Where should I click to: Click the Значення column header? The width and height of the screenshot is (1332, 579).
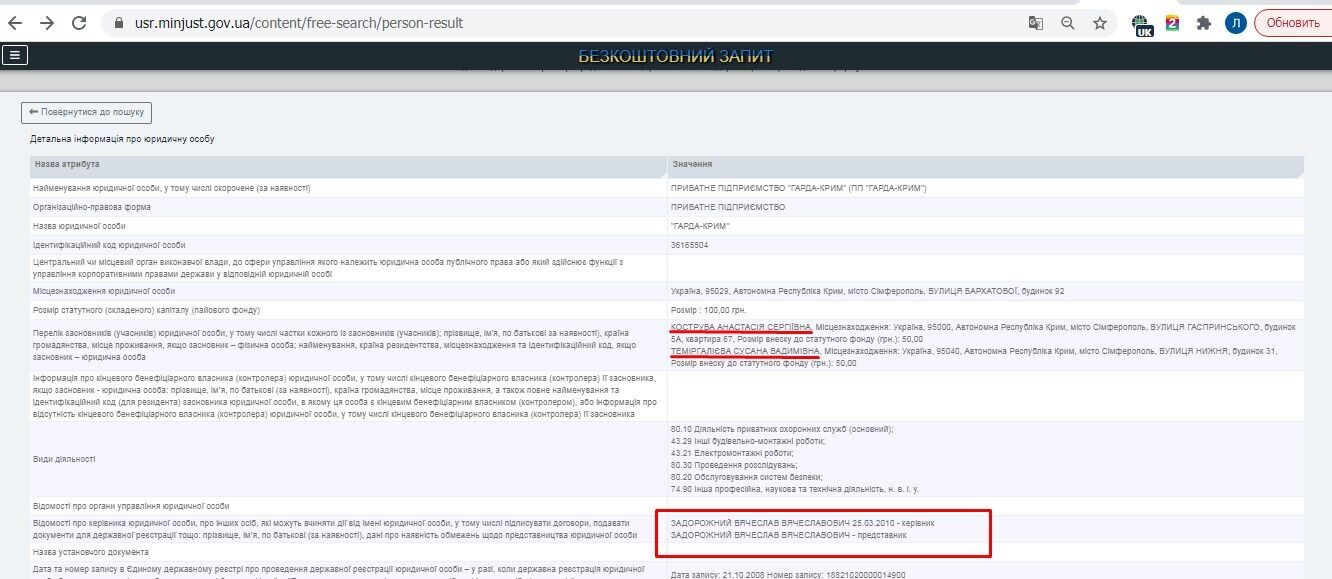pyautogui.click(x=692, y=163)
